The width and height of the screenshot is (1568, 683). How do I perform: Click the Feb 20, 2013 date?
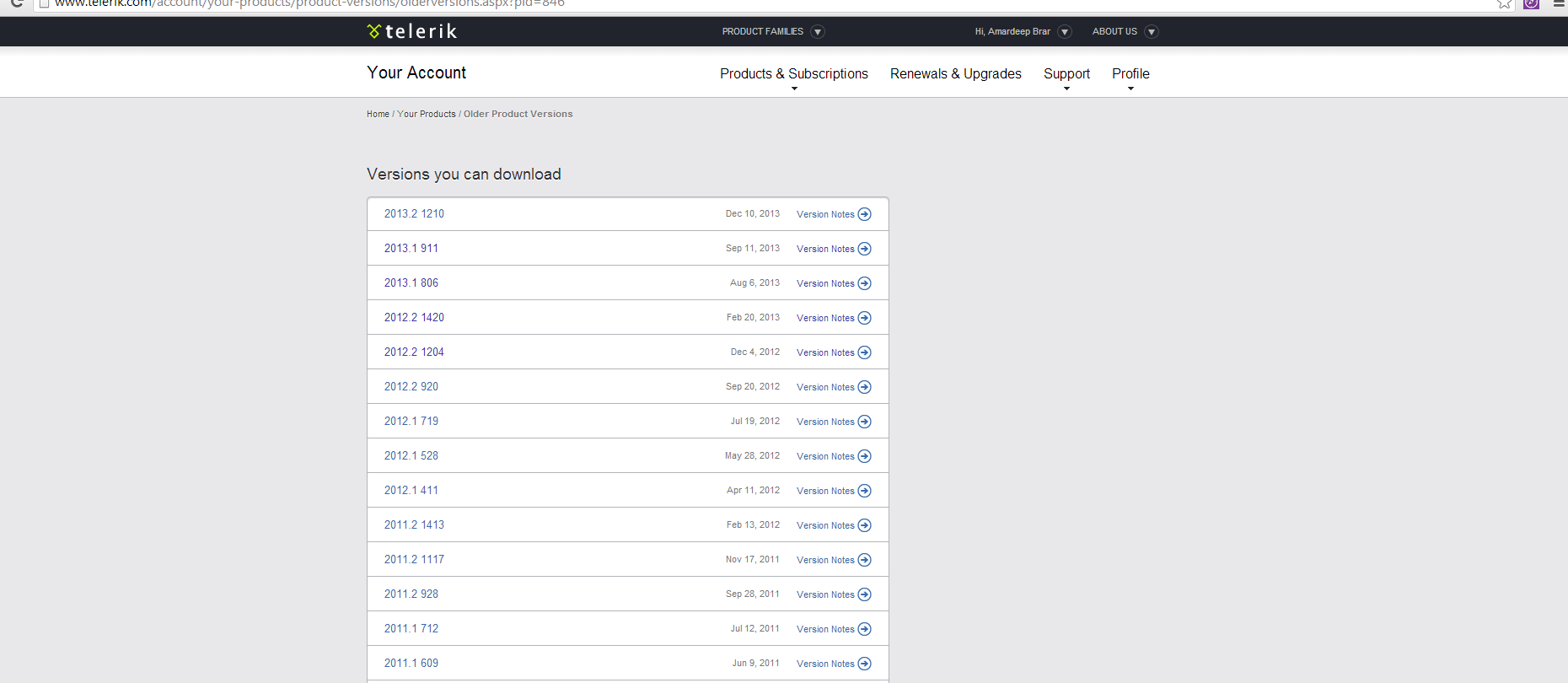754,318
